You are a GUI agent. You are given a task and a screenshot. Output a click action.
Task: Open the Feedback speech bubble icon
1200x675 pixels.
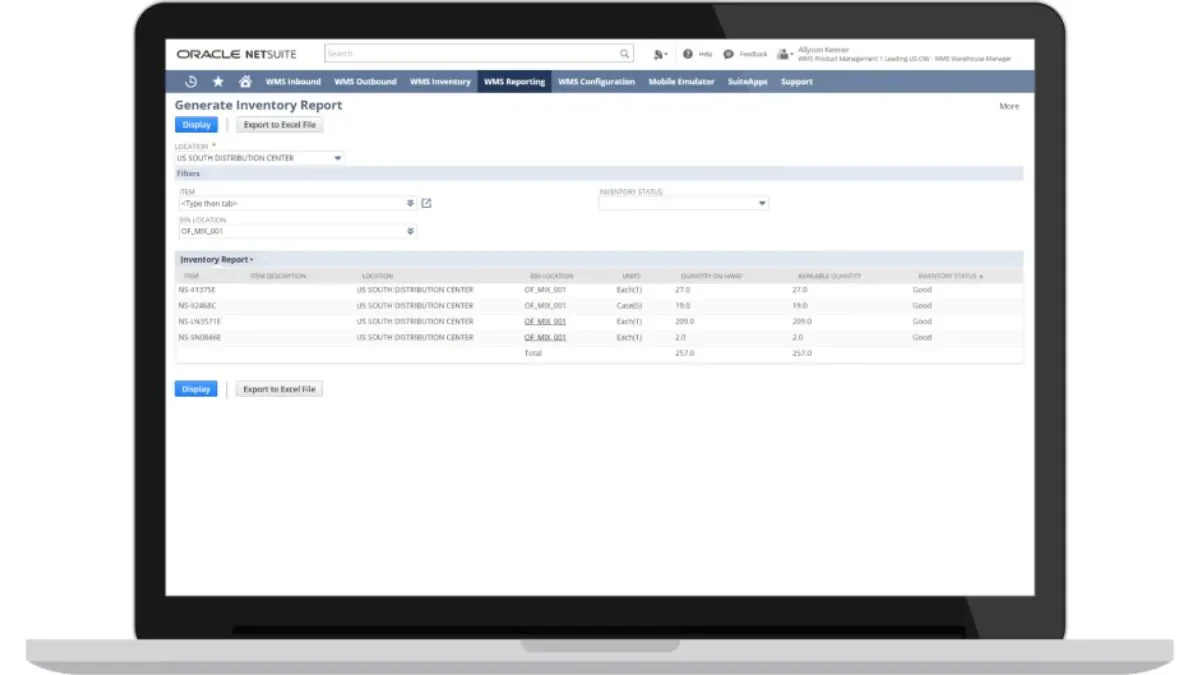[728, 54]
